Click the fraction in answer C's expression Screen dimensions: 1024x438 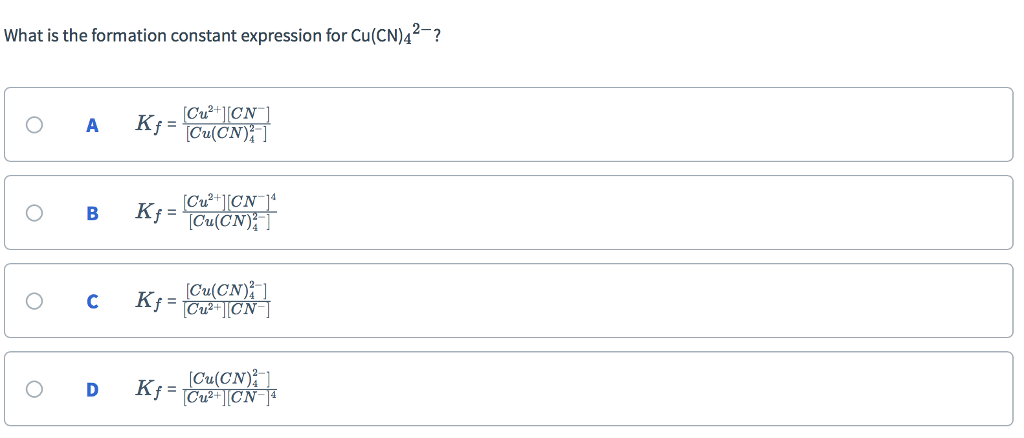[x=229, y=301]
